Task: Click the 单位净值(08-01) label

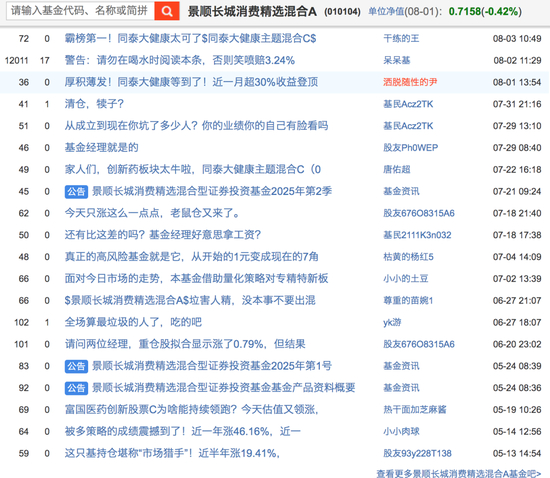Action: click(x=405, y=12)
